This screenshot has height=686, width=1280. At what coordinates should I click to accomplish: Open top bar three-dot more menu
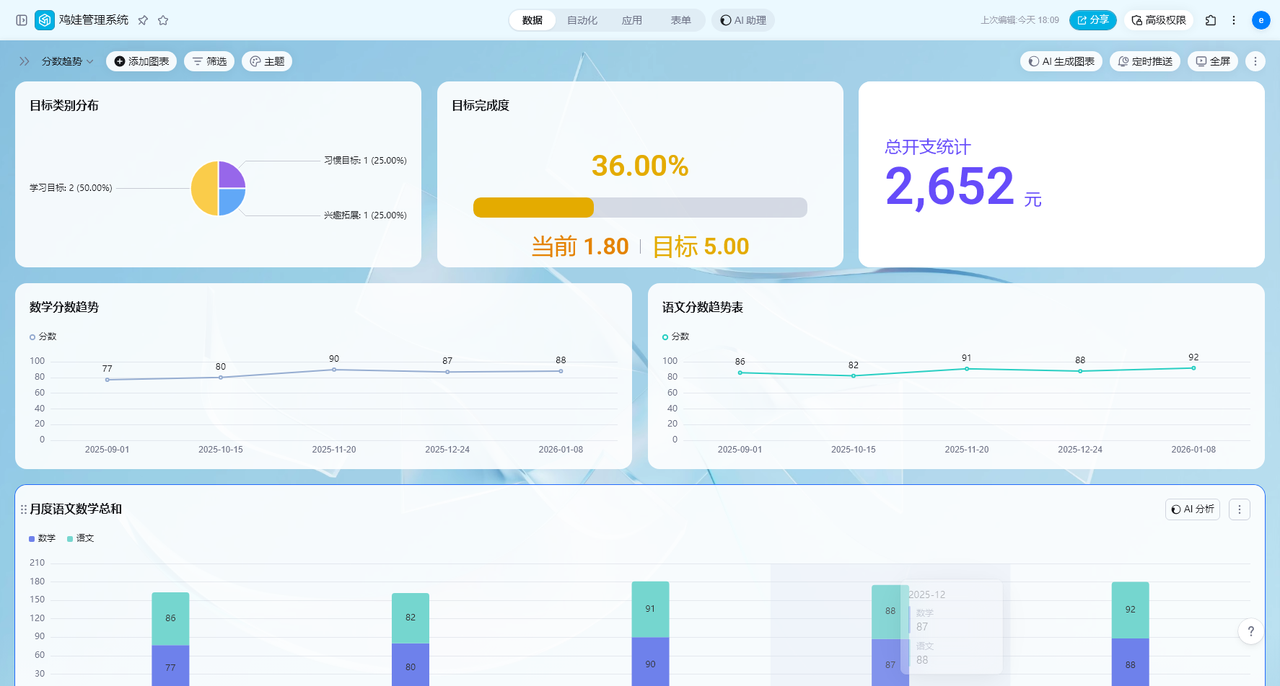point(1234,20)
